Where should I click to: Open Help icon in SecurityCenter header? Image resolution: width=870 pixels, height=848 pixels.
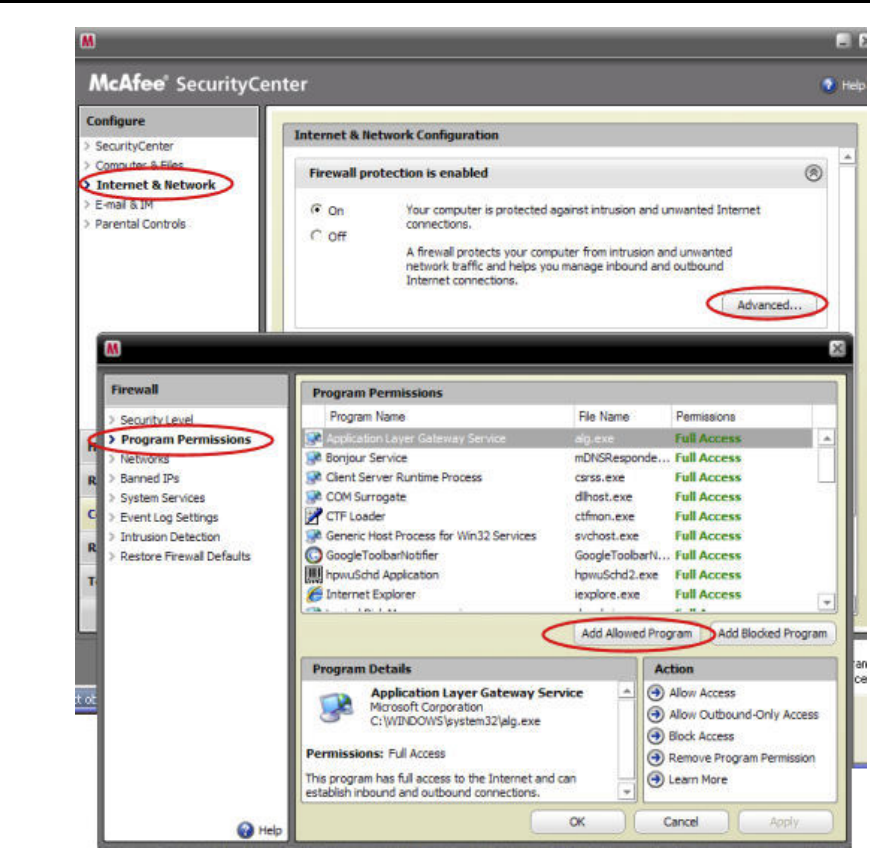[828, 85]
